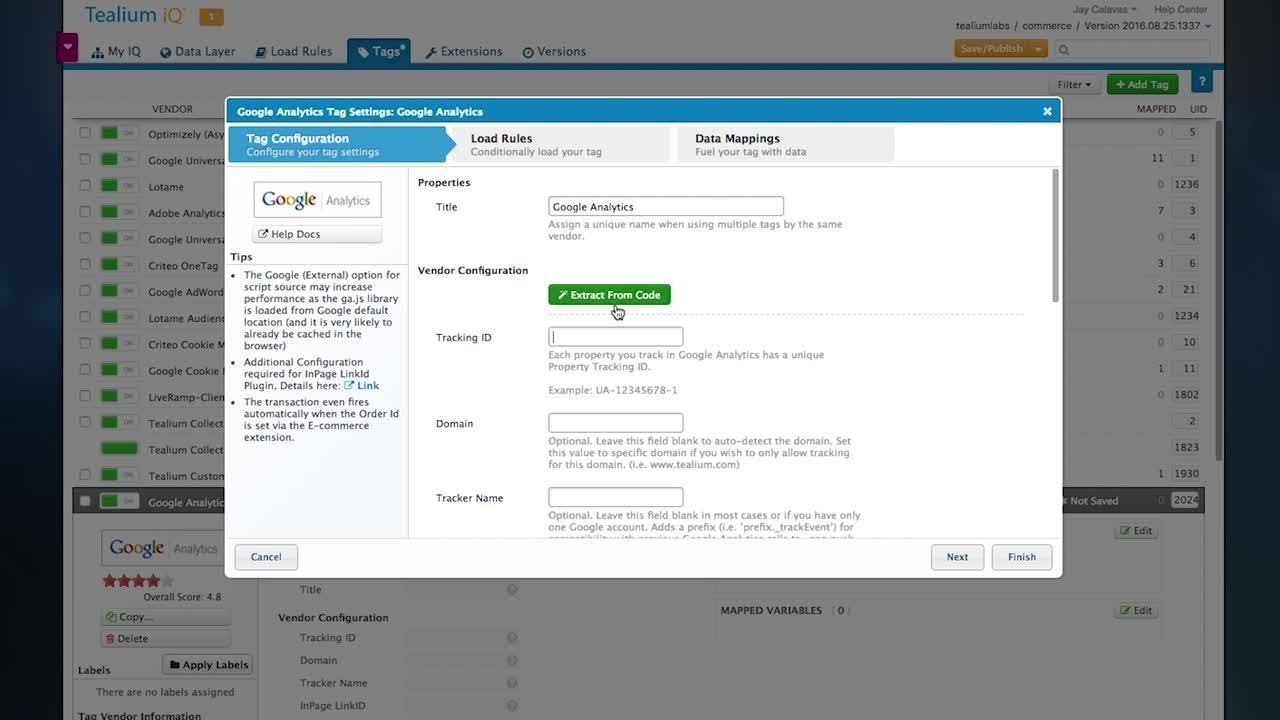1280x720 pixels.
Task: Check the Criteo OneTag row checkbox
Action: click(85, 265)
